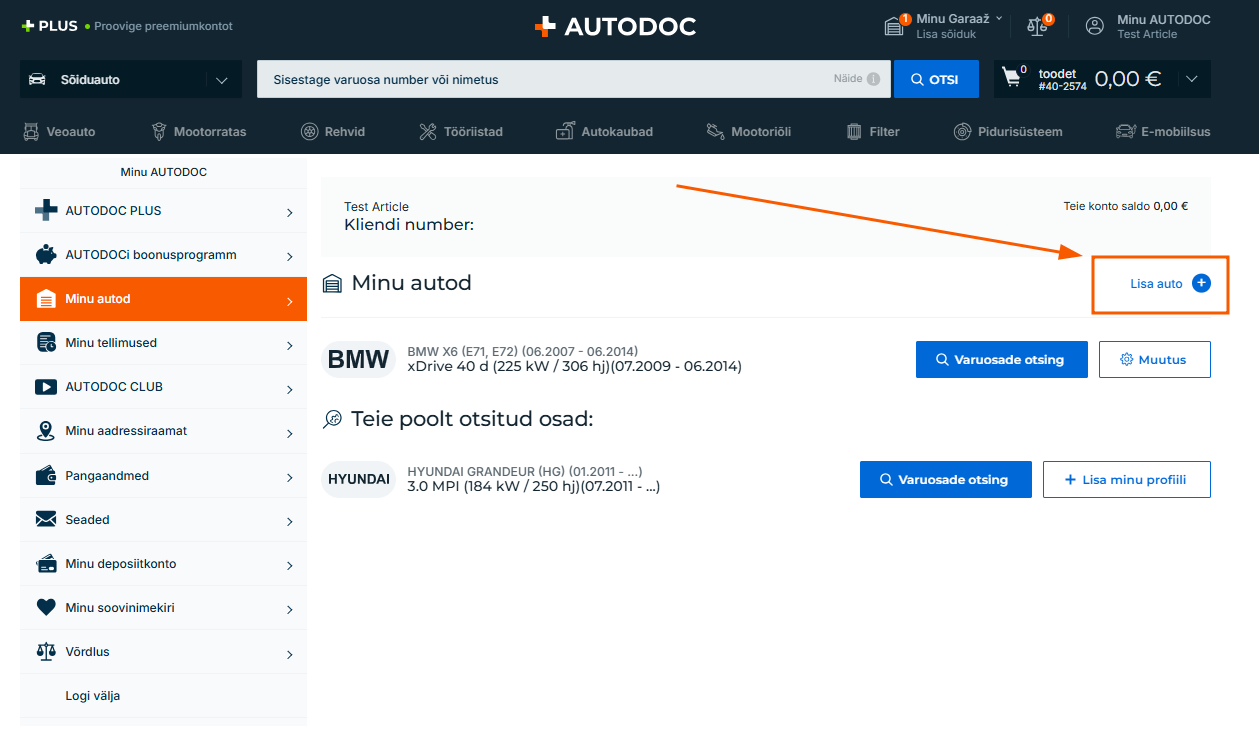Open Minu tellimused in the sidebar
Screen dimensions: 1259x756
coord(163,343)
